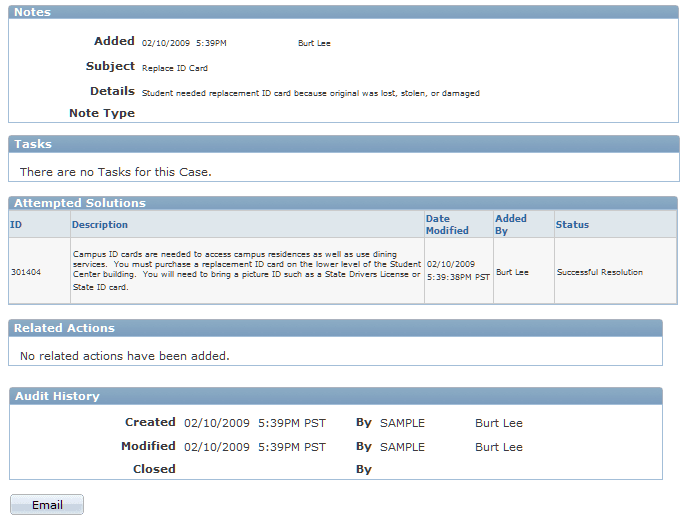This screenshot has height=522, width=690.
Task: Click 'There are no Tasks for this Case.'
Action: pyautogui.click(x=116, y=172)
